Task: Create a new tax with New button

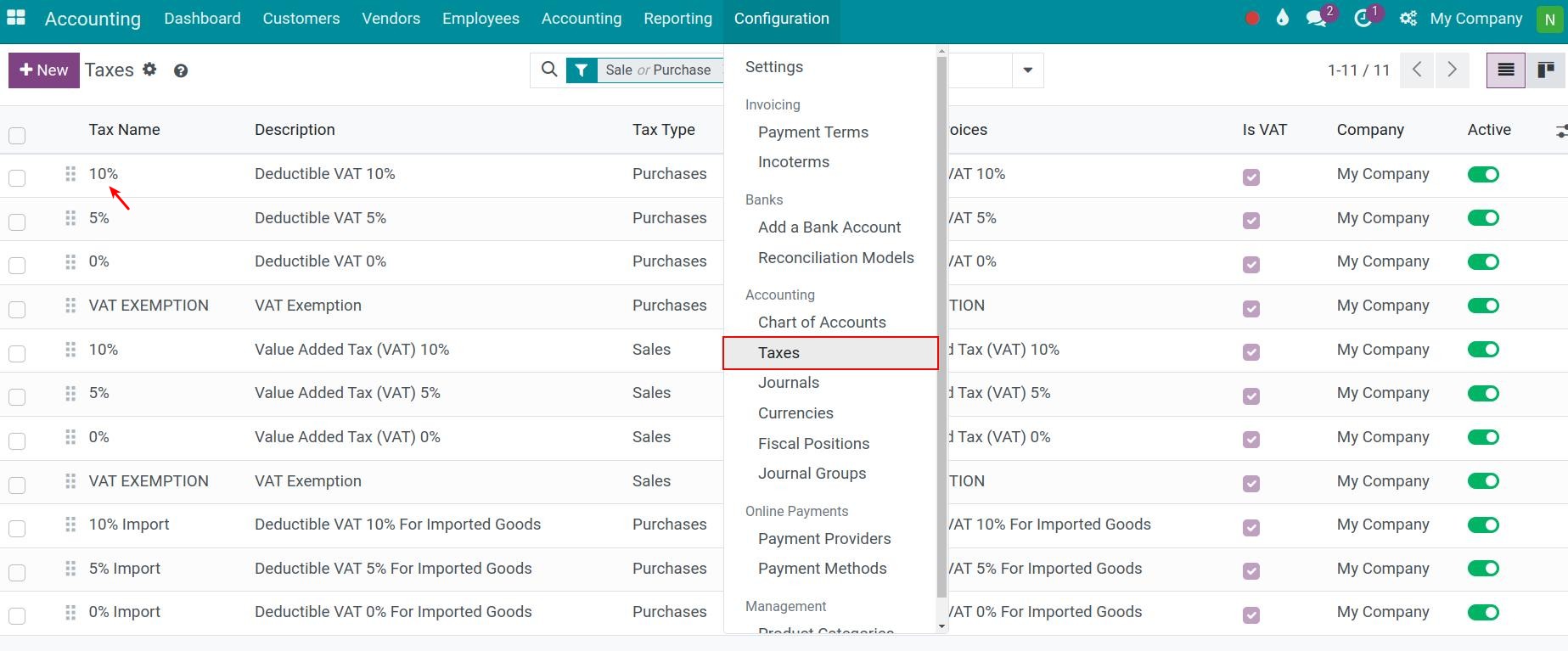Action: point(43,70)
